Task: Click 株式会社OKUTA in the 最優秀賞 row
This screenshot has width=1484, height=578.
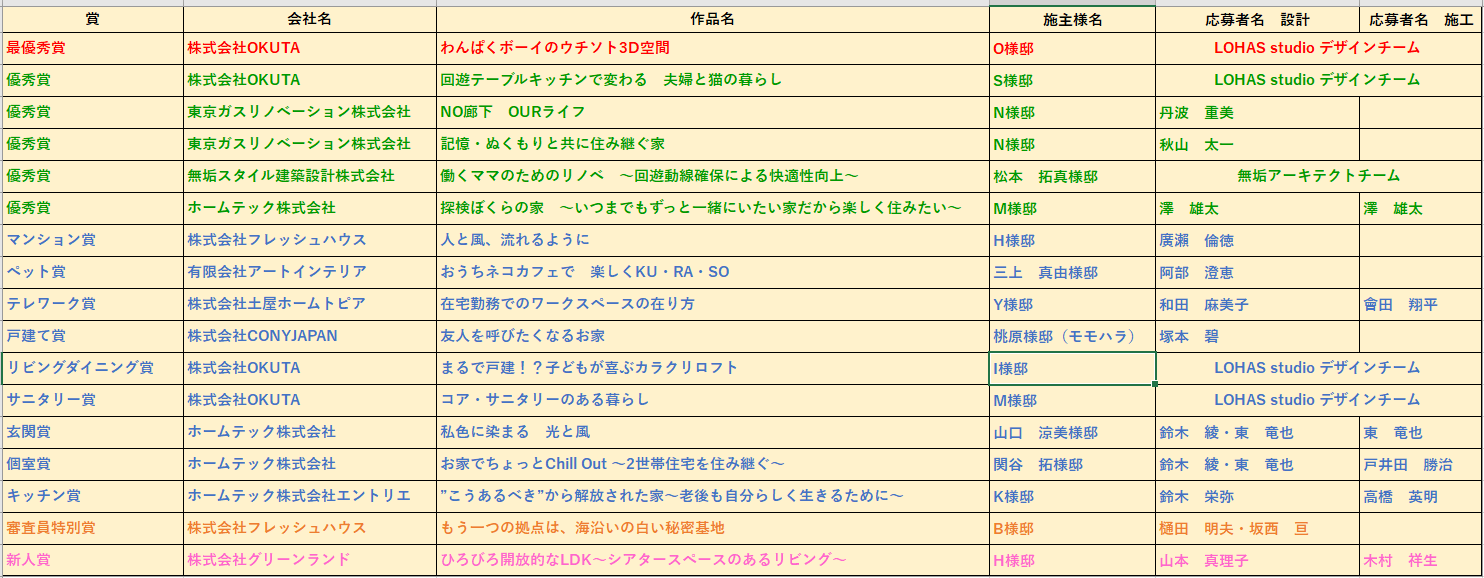Action: pos(310,48)
